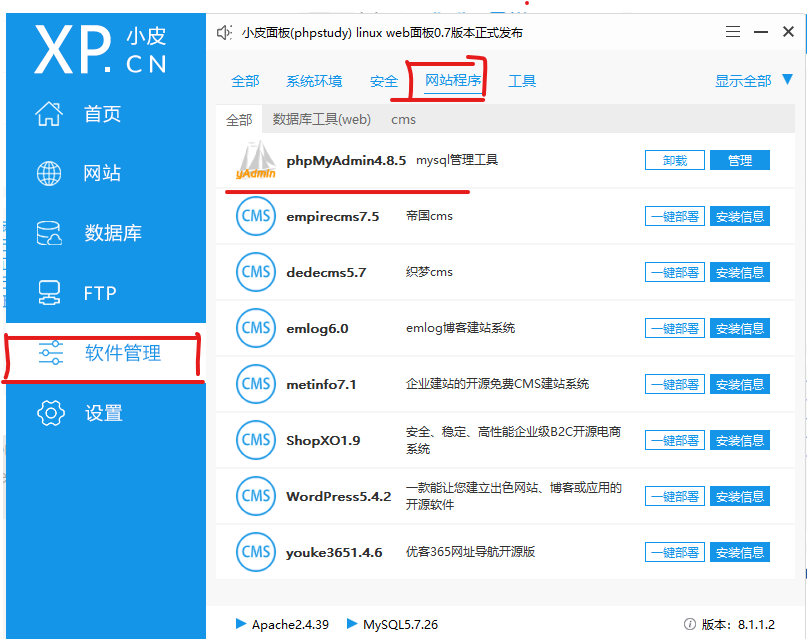The width and height of the screenshot is (807, 639).
Task: Click the linux web面板0.7 announcement text
Action: 382,33
